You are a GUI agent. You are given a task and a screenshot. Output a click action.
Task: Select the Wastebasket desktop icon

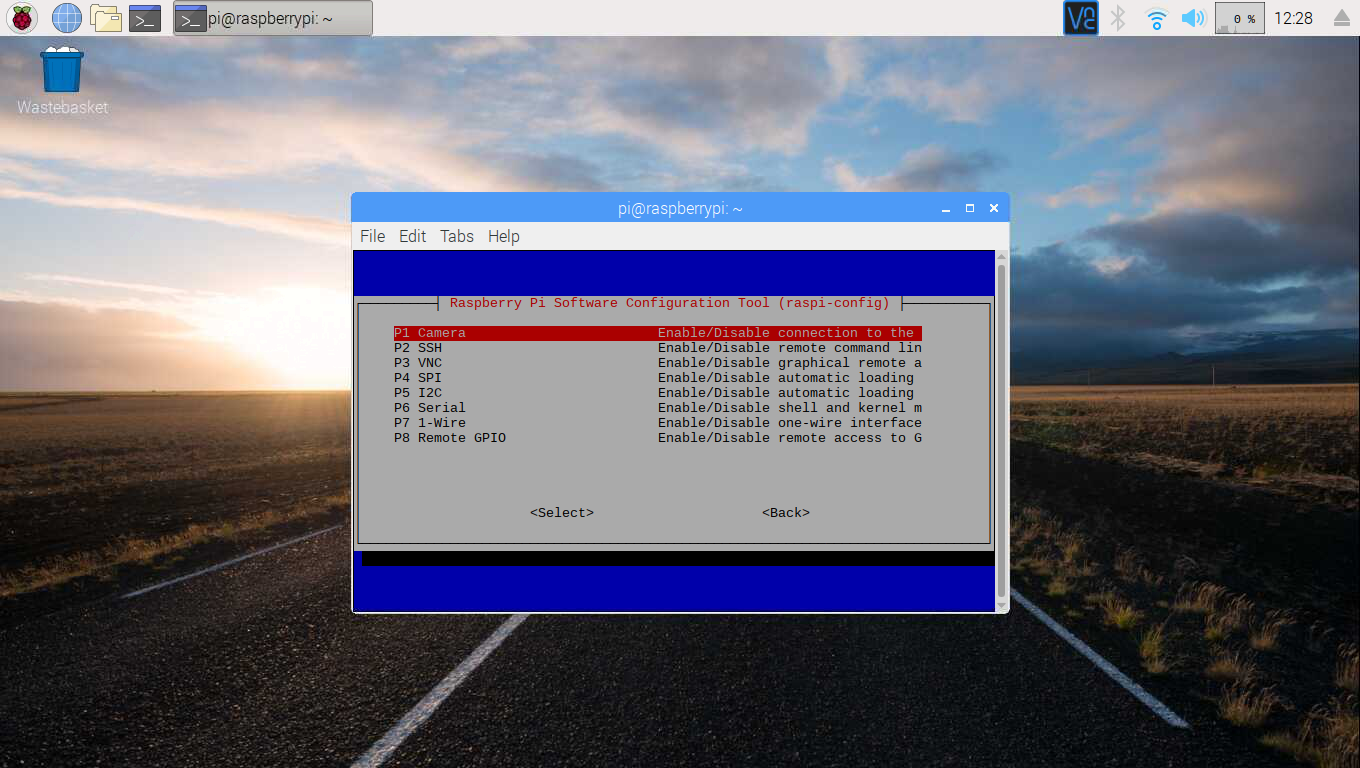[x=62, y=81]
